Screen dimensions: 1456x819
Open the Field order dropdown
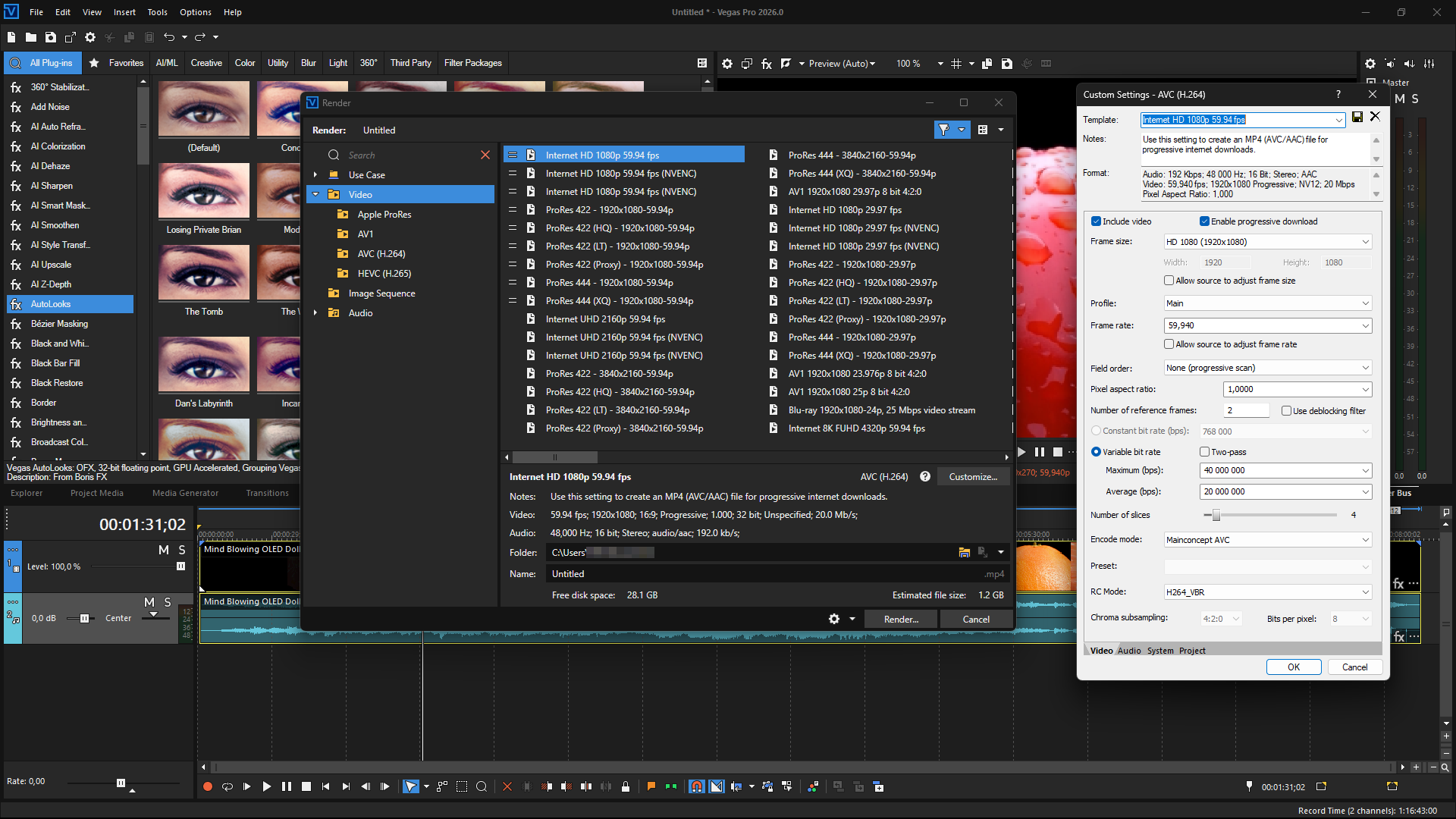coord(1268,368)
